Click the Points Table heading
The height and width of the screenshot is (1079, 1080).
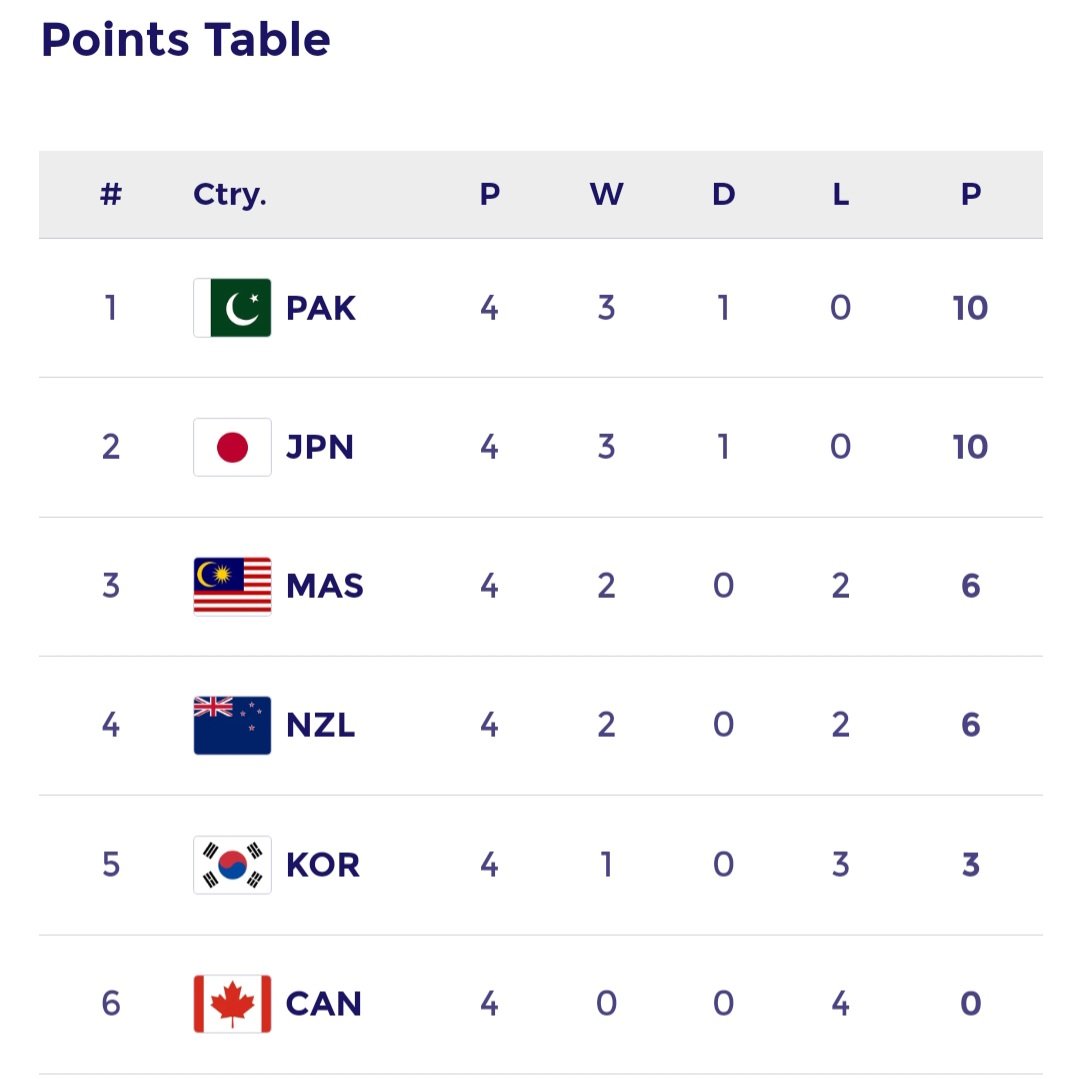pos(186,39)
